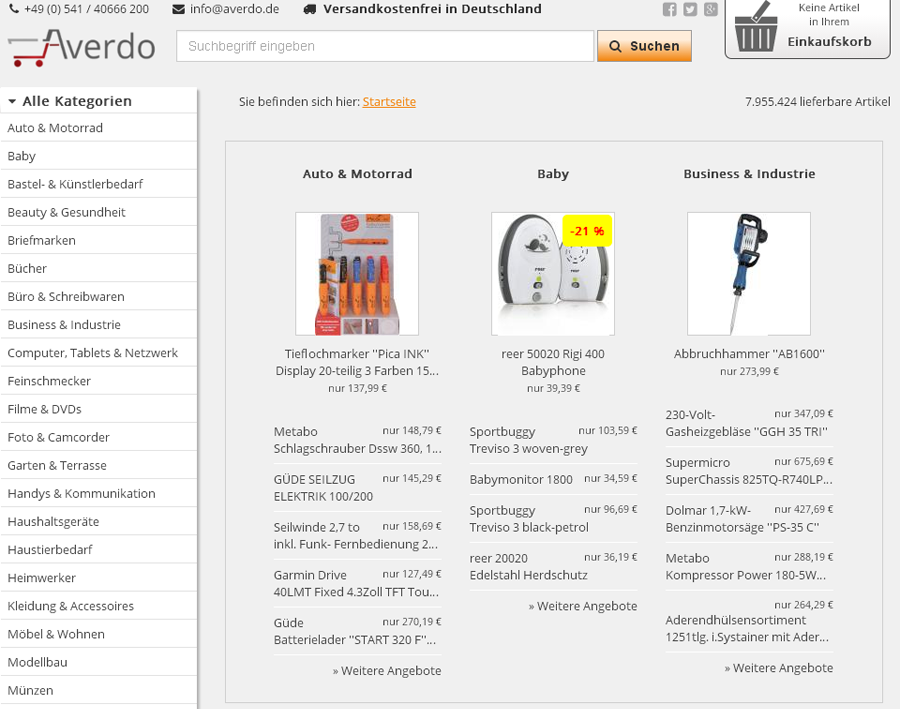900x709 pixels.
Task: Open Sportbuggy Treviso 3 black-petrol offer
Action: tap(553, 518)
